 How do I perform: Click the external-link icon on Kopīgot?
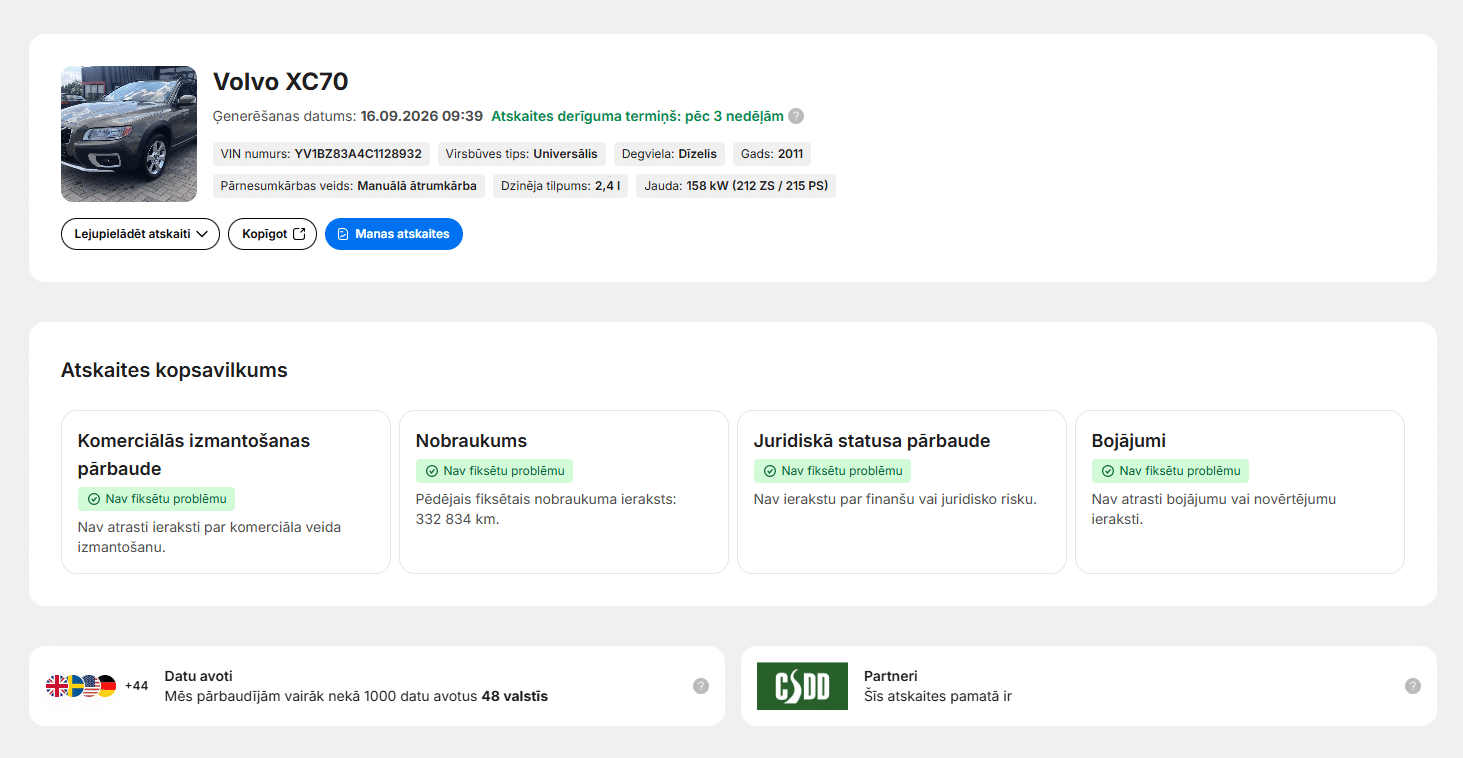pyautogui.click(x=298, y=234)
